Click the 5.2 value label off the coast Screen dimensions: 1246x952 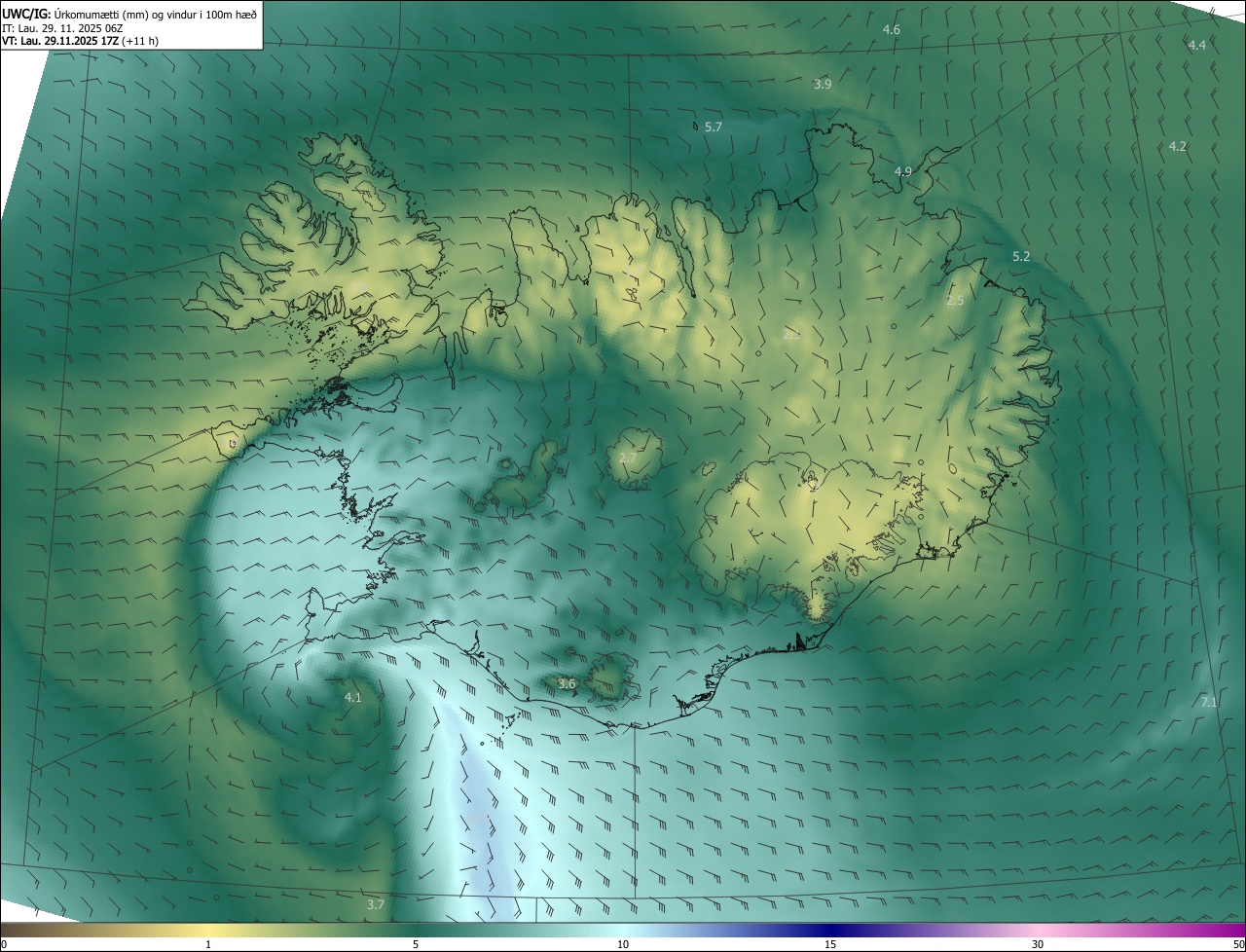click(x=1021, y=257)
